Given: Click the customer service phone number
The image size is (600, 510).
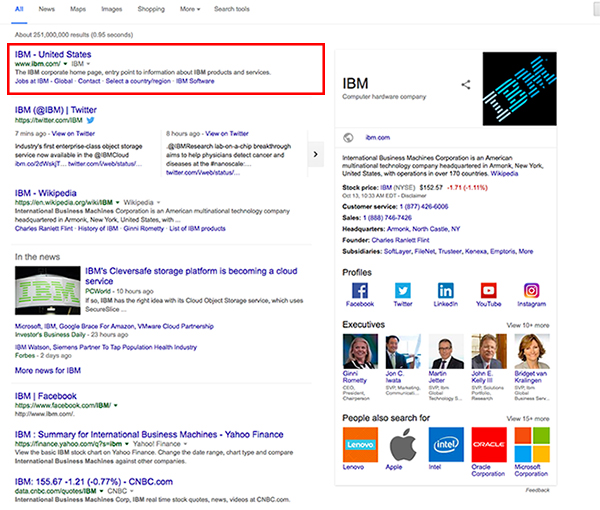Looking at the screenshot, I should (x=424, y=207).
